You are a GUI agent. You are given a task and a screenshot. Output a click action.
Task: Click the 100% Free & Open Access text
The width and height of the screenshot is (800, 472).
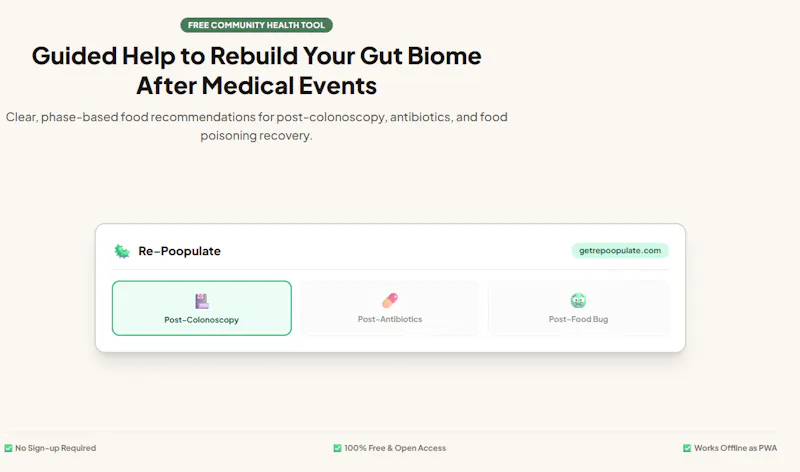pos(395,448)
